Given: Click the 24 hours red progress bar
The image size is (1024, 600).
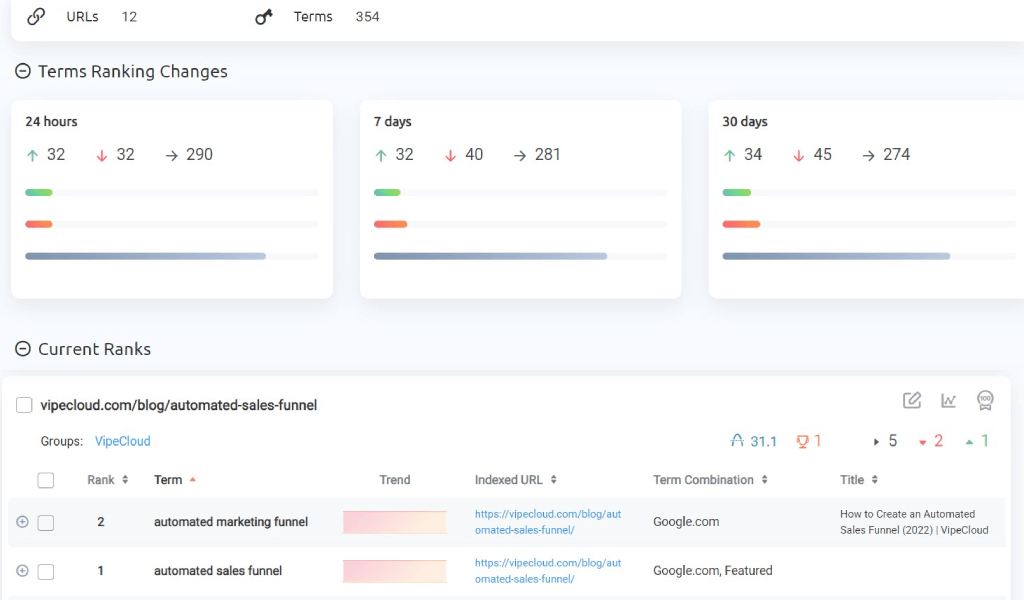Looking at the screenshot, I should (x=39, y=224).
